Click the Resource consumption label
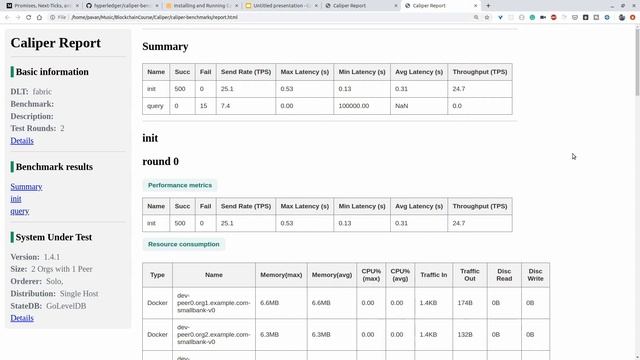640x360 pixels. (x=184, y=244)
